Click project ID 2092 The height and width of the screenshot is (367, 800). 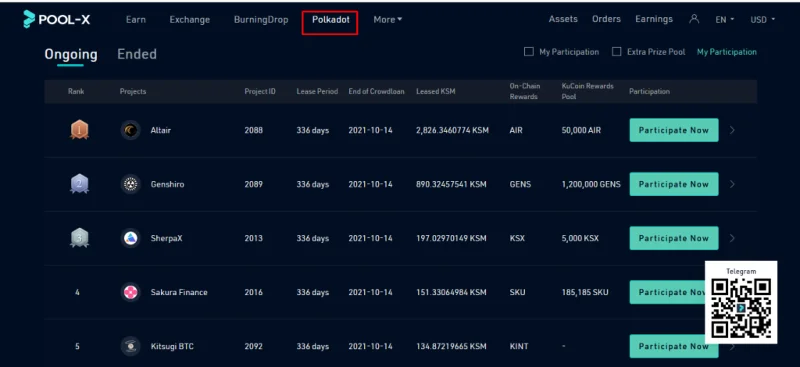coord(254,347)
